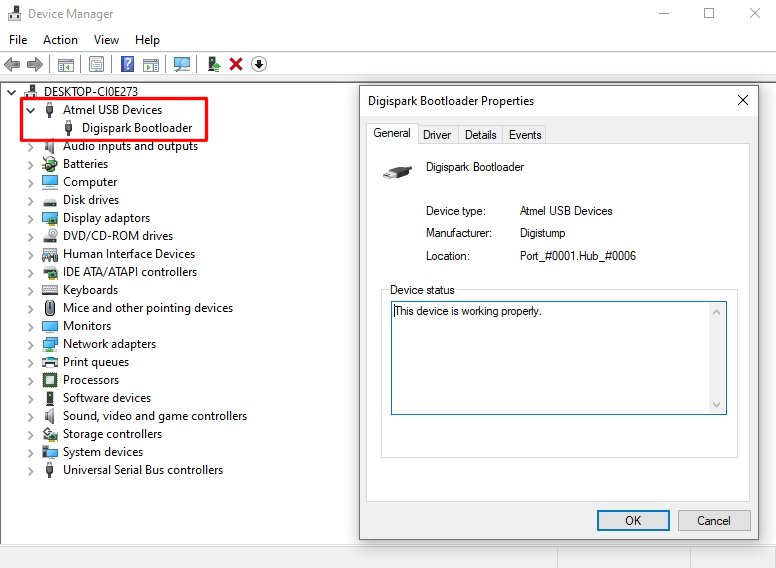Maximize the Device Manager window
The height and width of the screenshot is (568, 776).
709,13
